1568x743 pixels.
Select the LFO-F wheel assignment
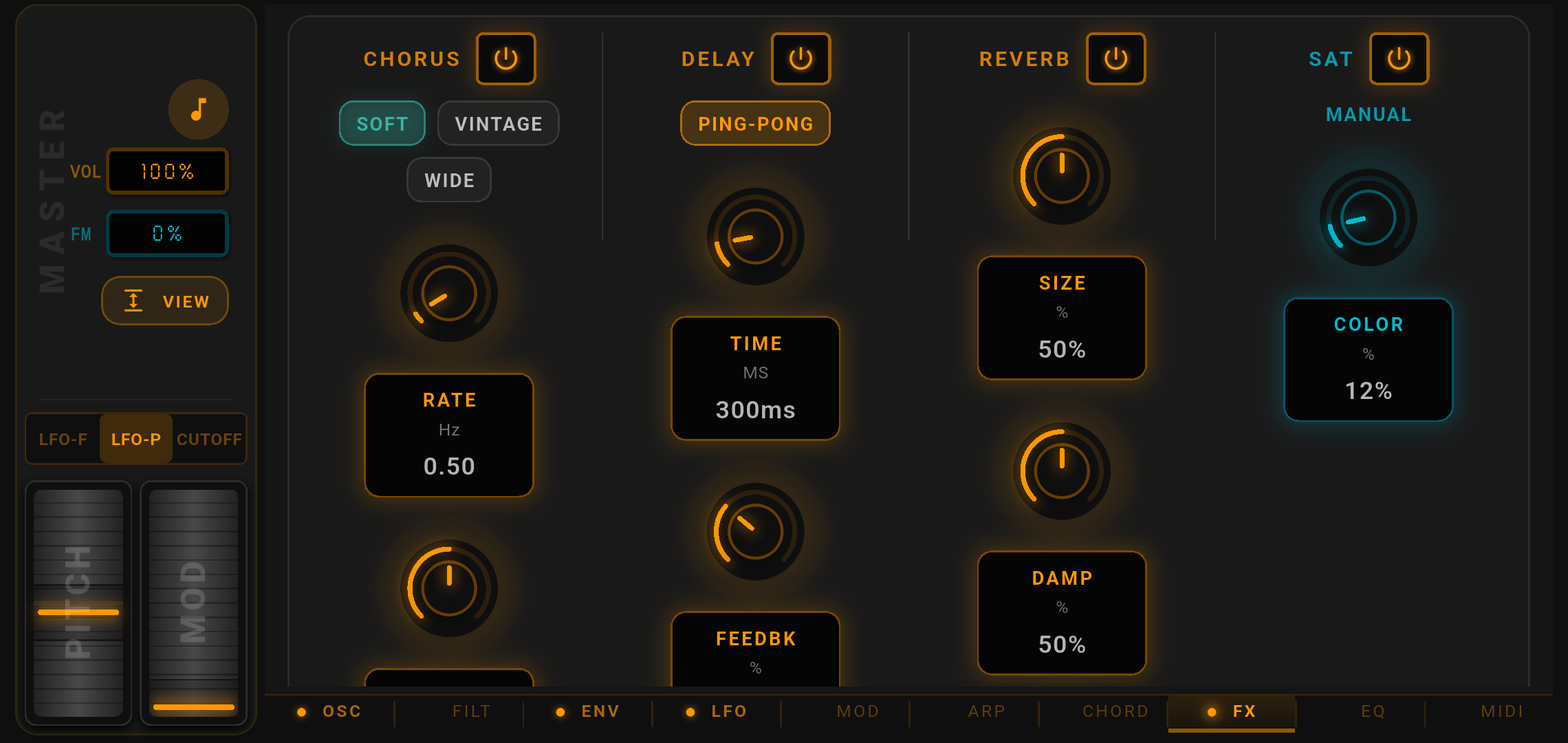tap(63, 439)
